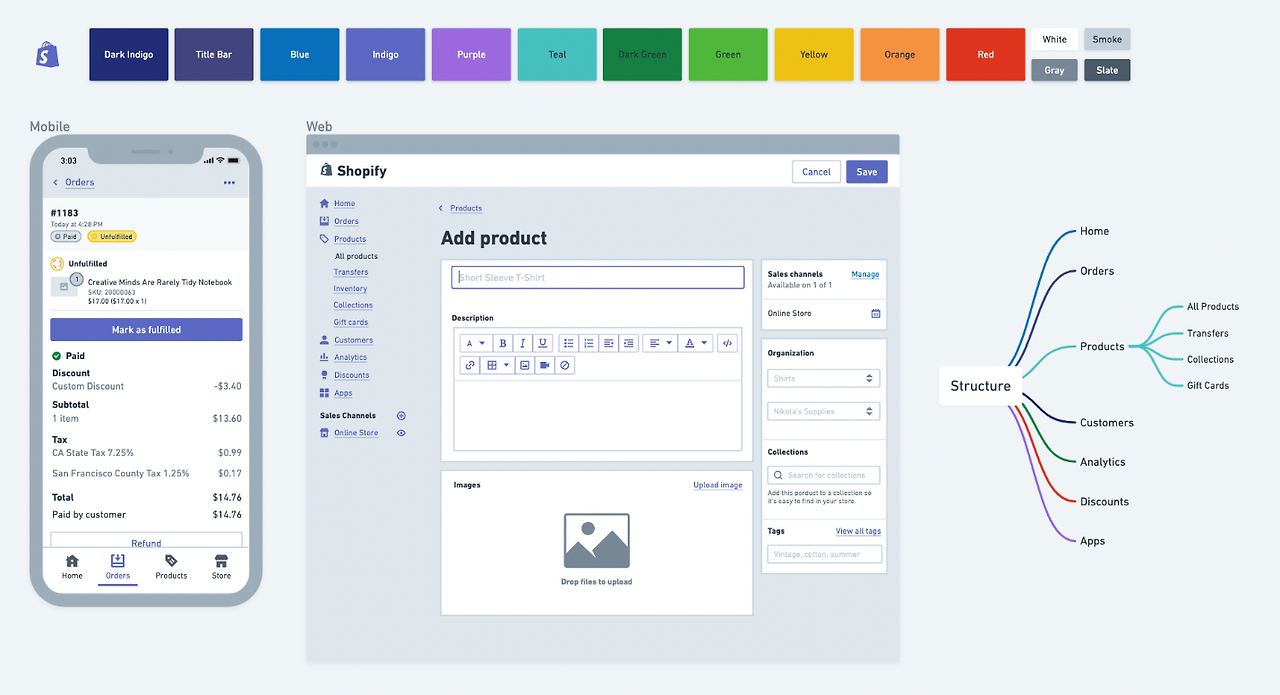Click the Cancel button
Viewport: 1280px width, 695px height.
click(x=816, y=171)
